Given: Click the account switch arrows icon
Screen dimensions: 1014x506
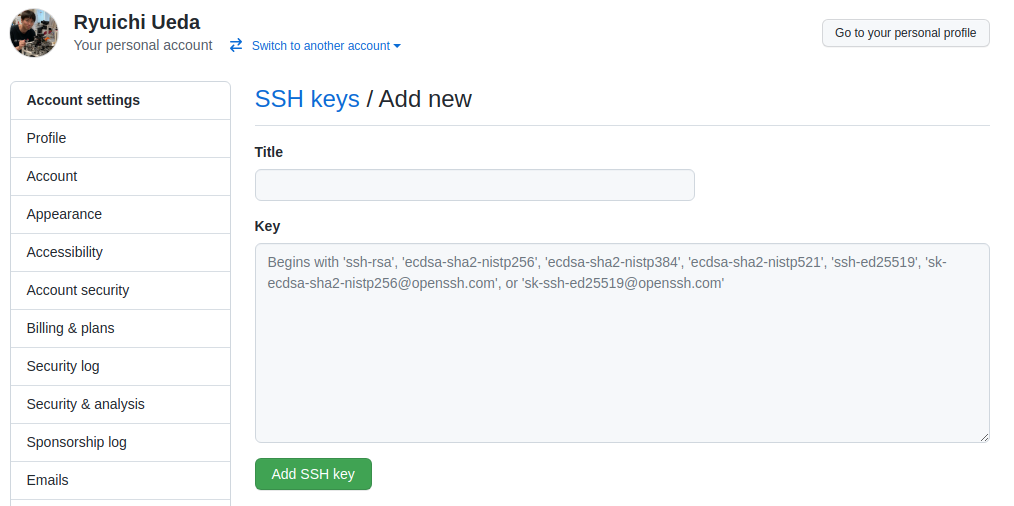Looking at the screenshot, I should tap(236, 45).
